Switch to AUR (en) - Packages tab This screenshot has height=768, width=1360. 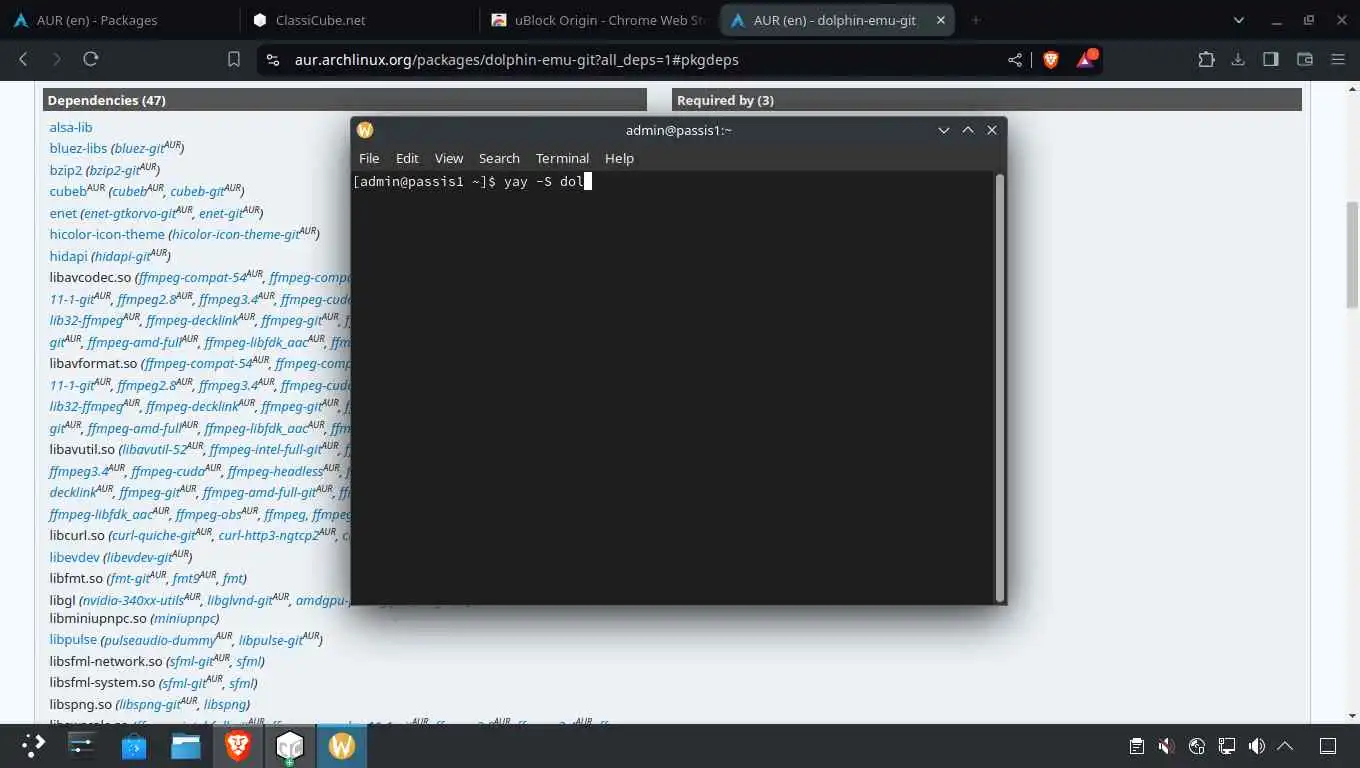tap(120, 20)
